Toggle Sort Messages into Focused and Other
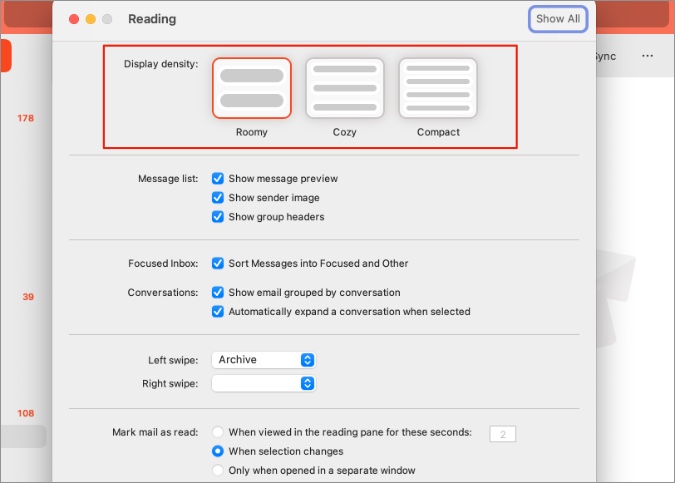Screen dimensions: 675x483 point(218,263)
